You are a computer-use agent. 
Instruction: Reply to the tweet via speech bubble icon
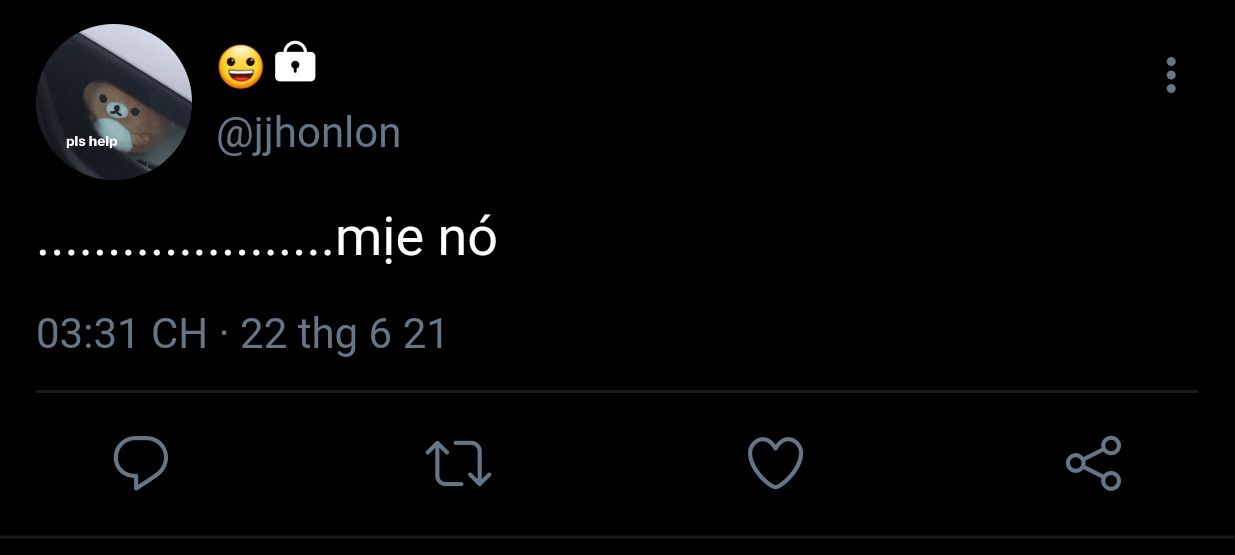[141, 463]
